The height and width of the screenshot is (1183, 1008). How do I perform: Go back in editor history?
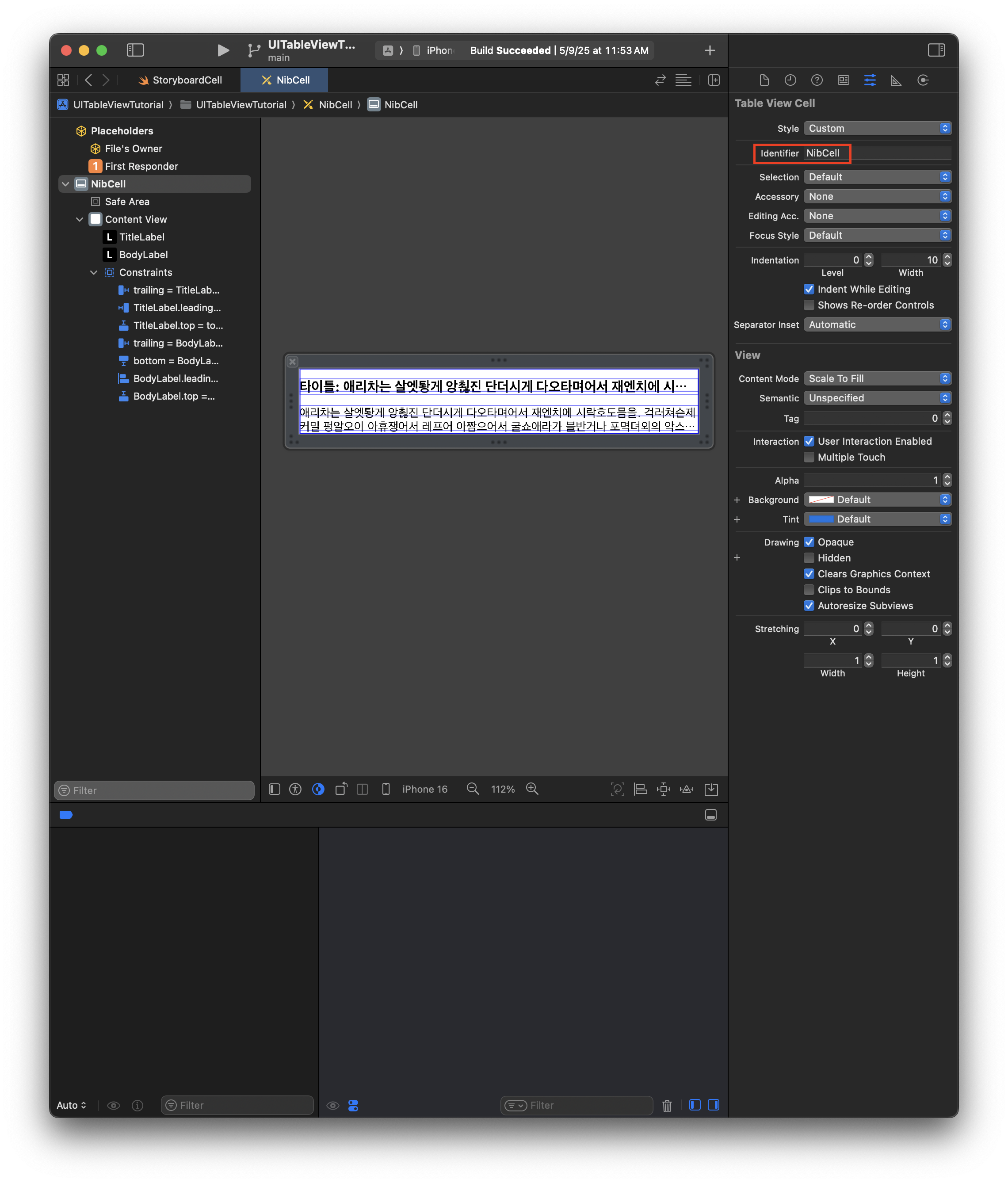[x=88, y=80]
